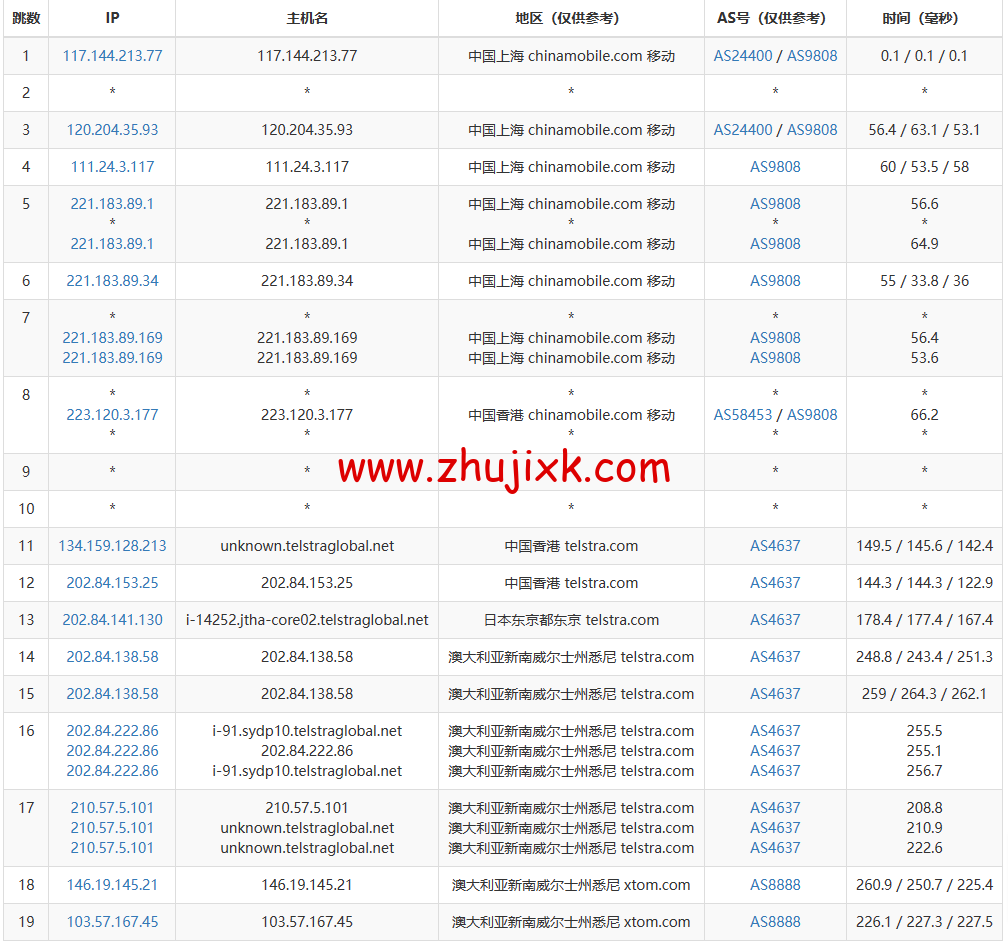Click the 223.120.3.177 link in hop 8
This screenshot has width=1008, height=941.
point(112,414)
